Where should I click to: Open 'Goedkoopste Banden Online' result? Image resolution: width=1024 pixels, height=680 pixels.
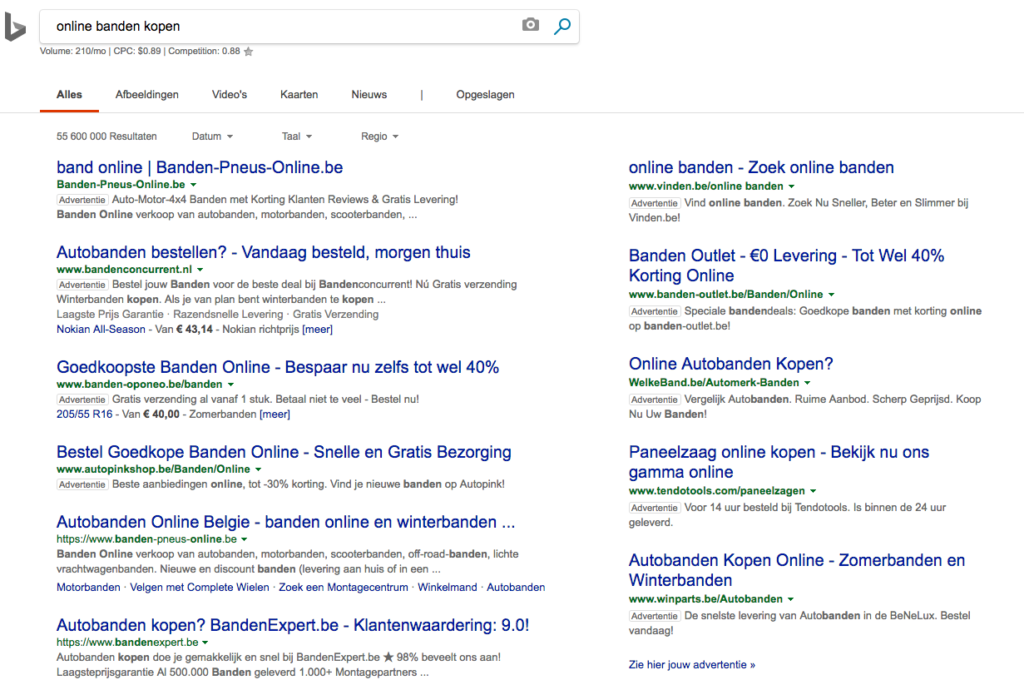(x=278, y=367)
